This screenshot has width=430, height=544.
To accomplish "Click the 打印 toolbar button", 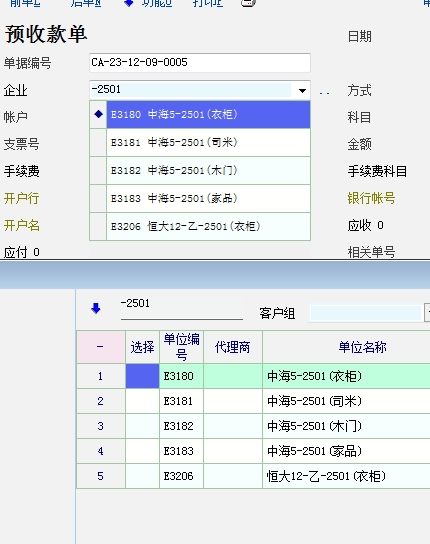I will (208, 3).
